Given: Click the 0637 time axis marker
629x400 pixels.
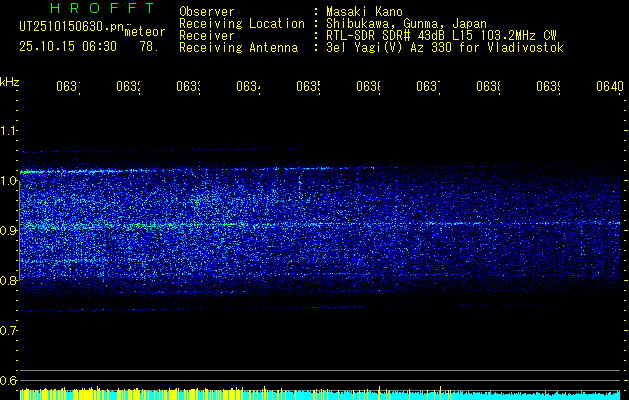Looking at the screenshot, I should [x=428, y=86].
